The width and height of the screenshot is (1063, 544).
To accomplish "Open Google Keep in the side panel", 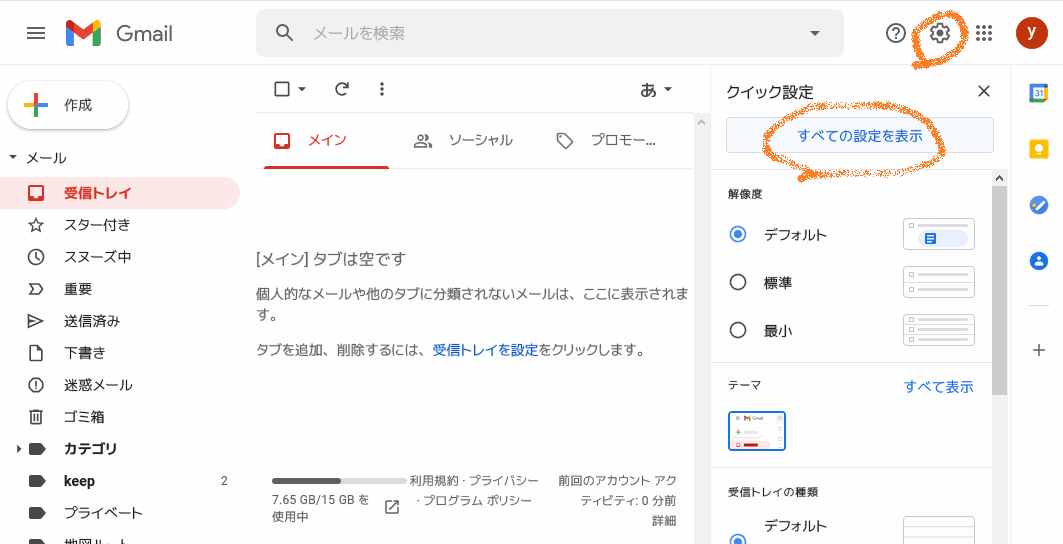I will (1039, 149).
